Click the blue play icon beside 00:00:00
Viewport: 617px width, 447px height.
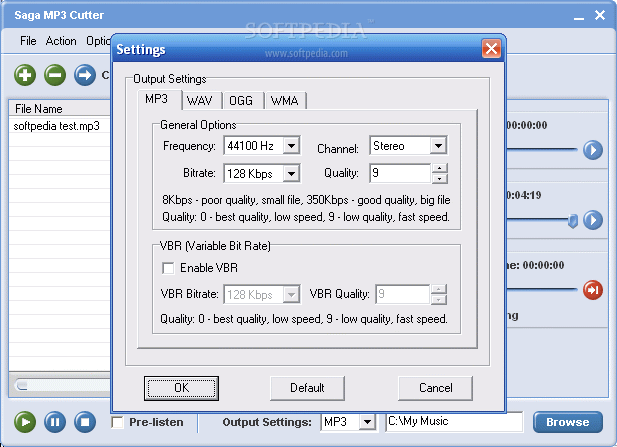(593, 150)
